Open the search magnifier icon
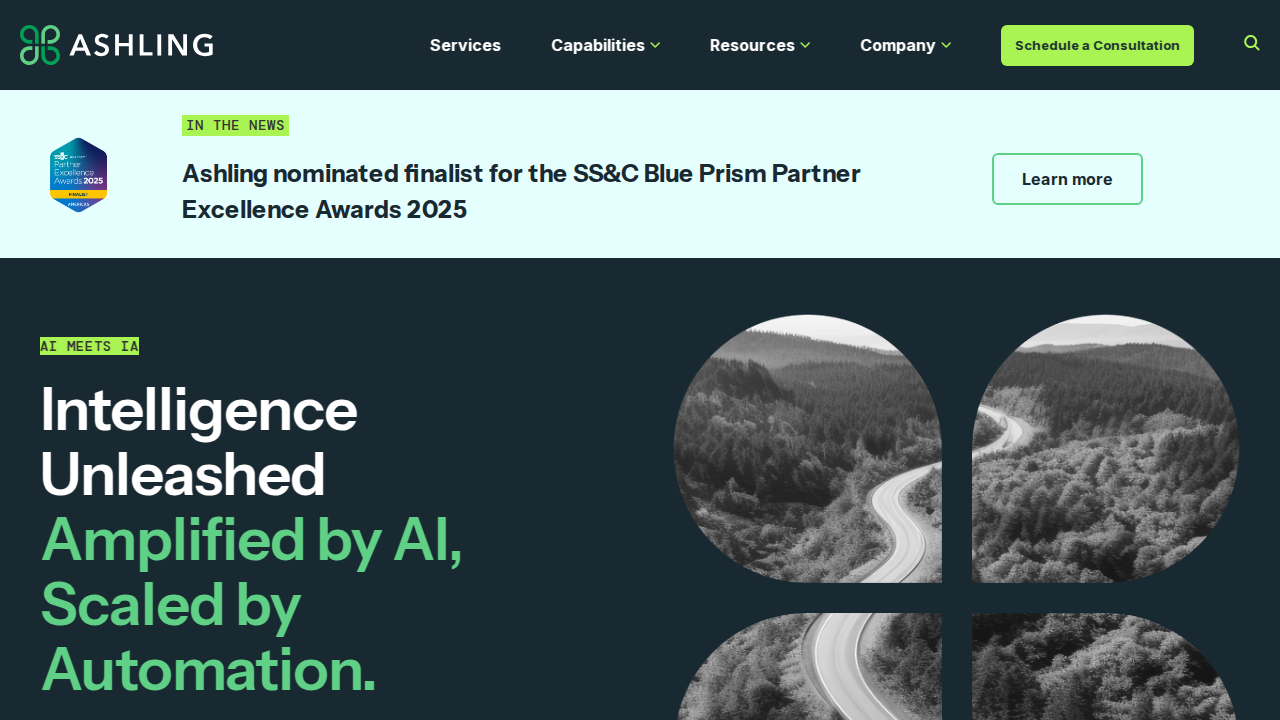This screenshot has width=1280, height=720. [x=1252, y=43]
